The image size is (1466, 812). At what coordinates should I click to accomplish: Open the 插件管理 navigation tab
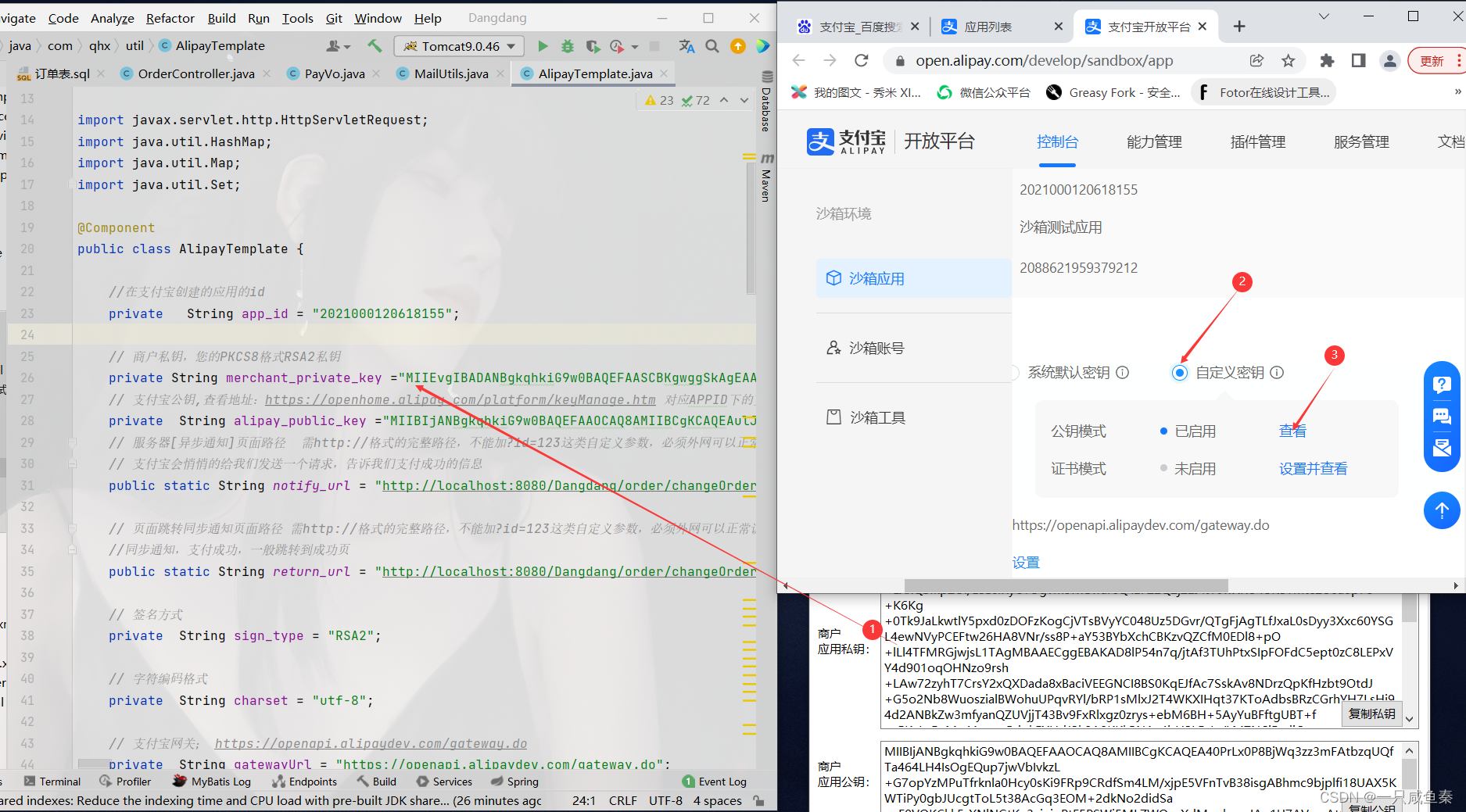point(1257,141)
